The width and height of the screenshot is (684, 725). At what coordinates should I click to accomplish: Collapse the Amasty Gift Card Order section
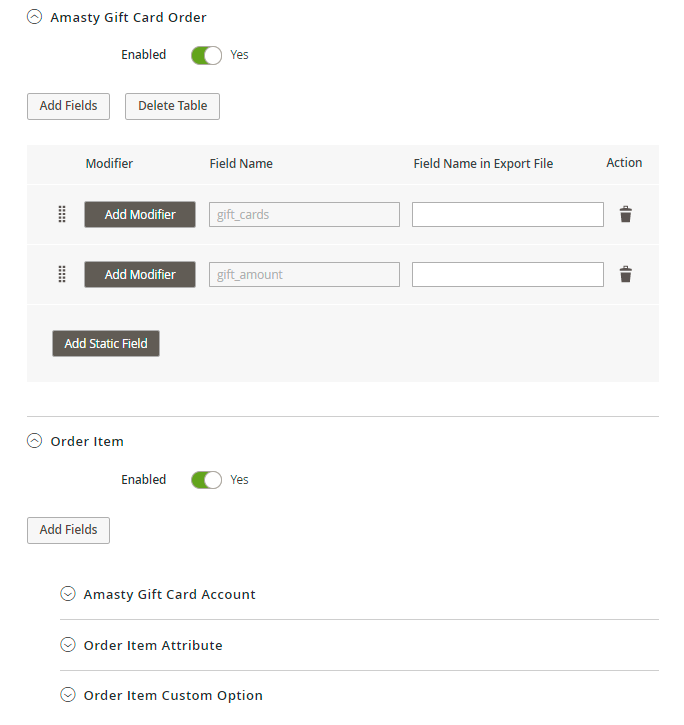point(35,17)
